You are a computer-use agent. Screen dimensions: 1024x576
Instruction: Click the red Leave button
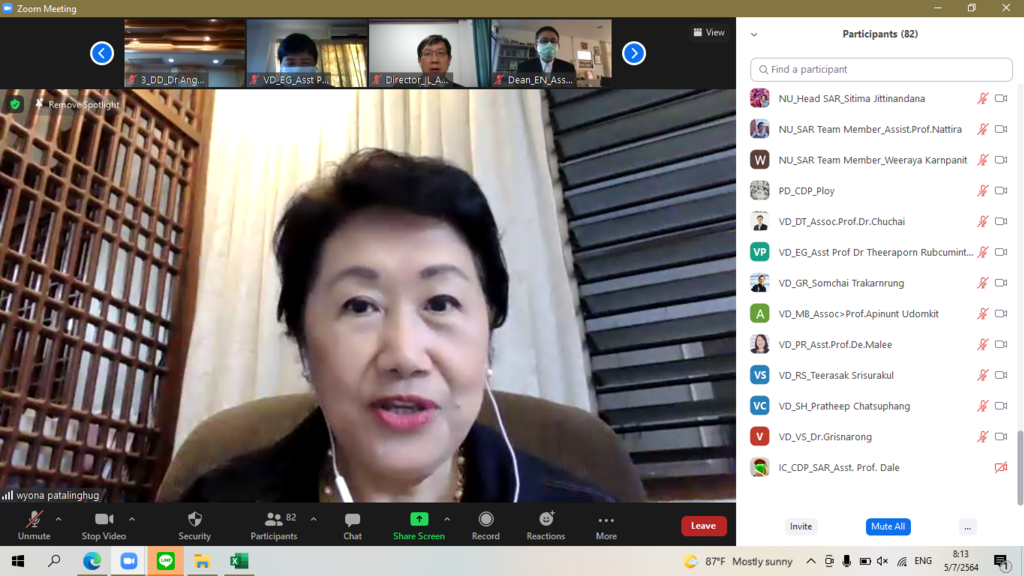point(703,526)
